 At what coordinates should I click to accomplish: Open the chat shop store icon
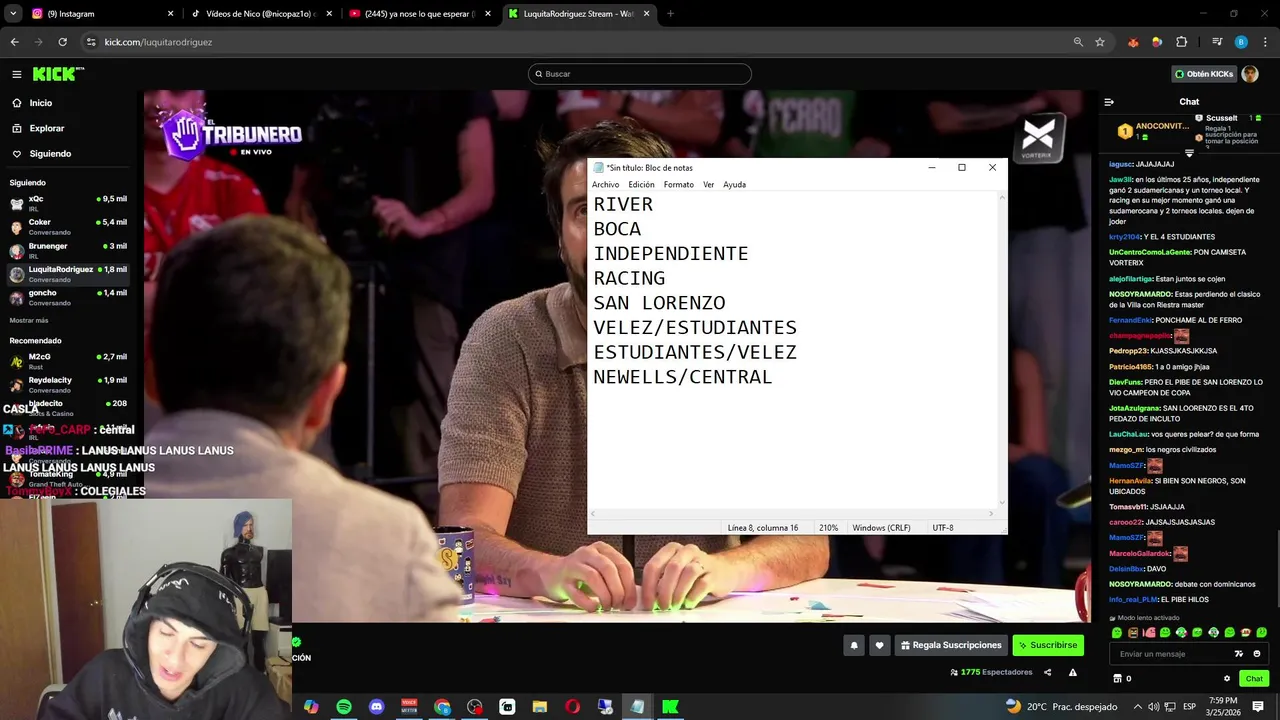pos(1118,679)
